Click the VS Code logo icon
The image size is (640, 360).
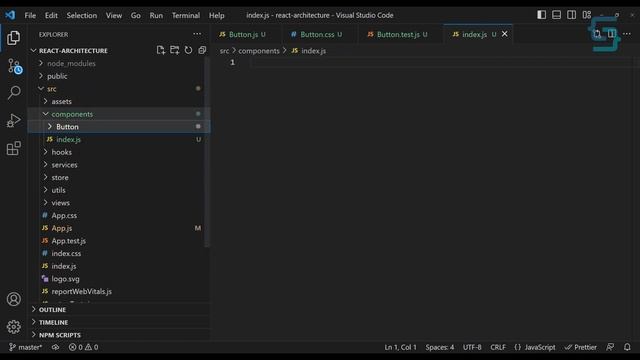[x=10, y=15]
